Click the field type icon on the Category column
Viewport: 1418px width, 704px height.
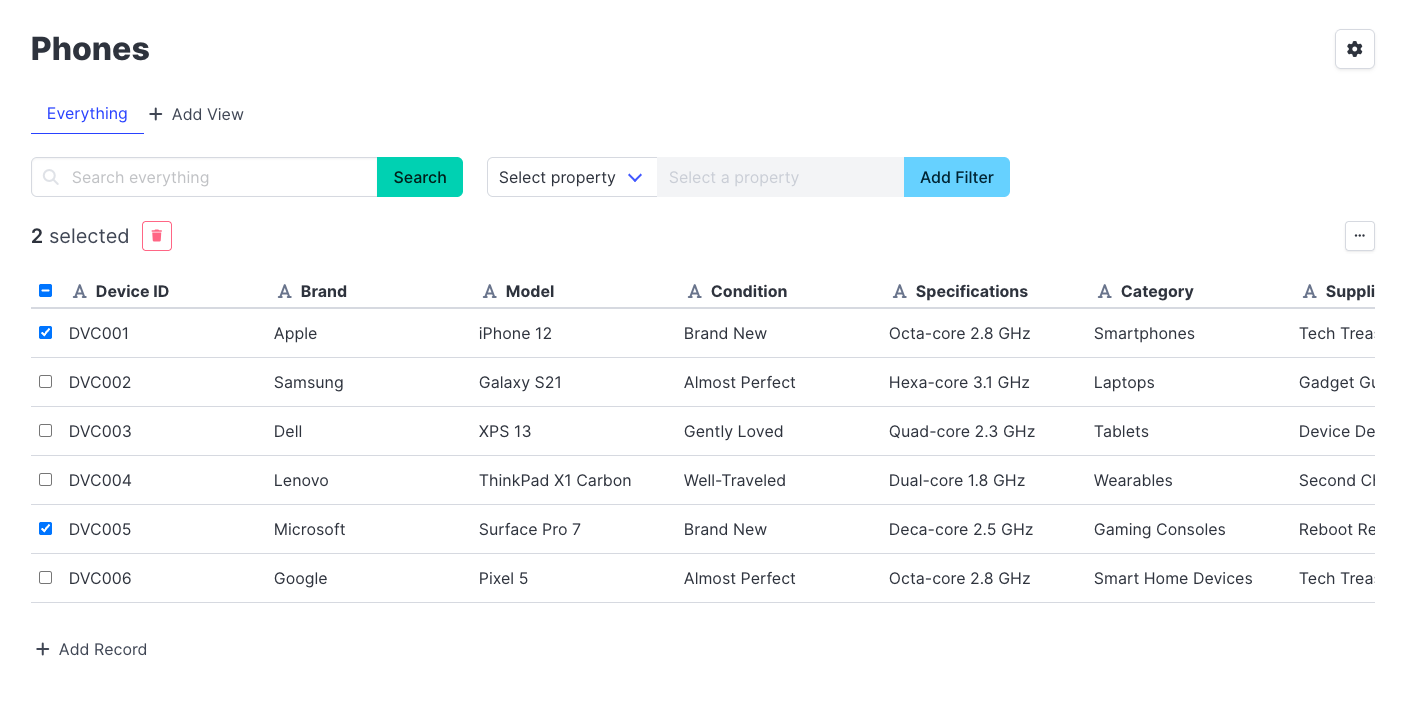[x=1104, y=291]
